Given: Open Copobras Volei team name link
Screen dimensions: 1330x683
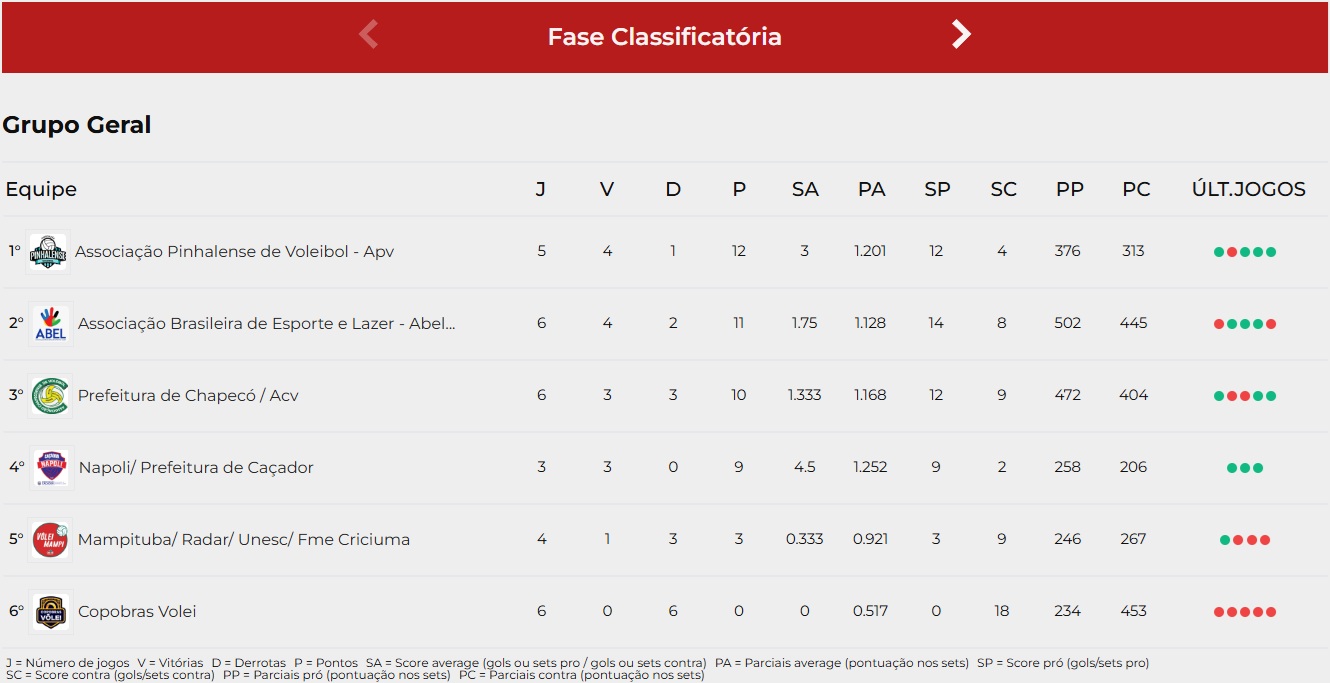Looking at the screenshot, I should (x=137, y=612).
